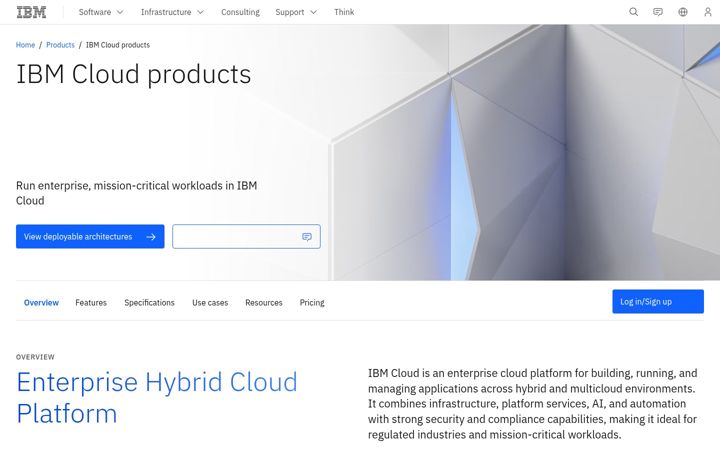This screenshot has height=450, width=720.
Task: Open the chat icon in top navigation
Action: pos(658,12)
